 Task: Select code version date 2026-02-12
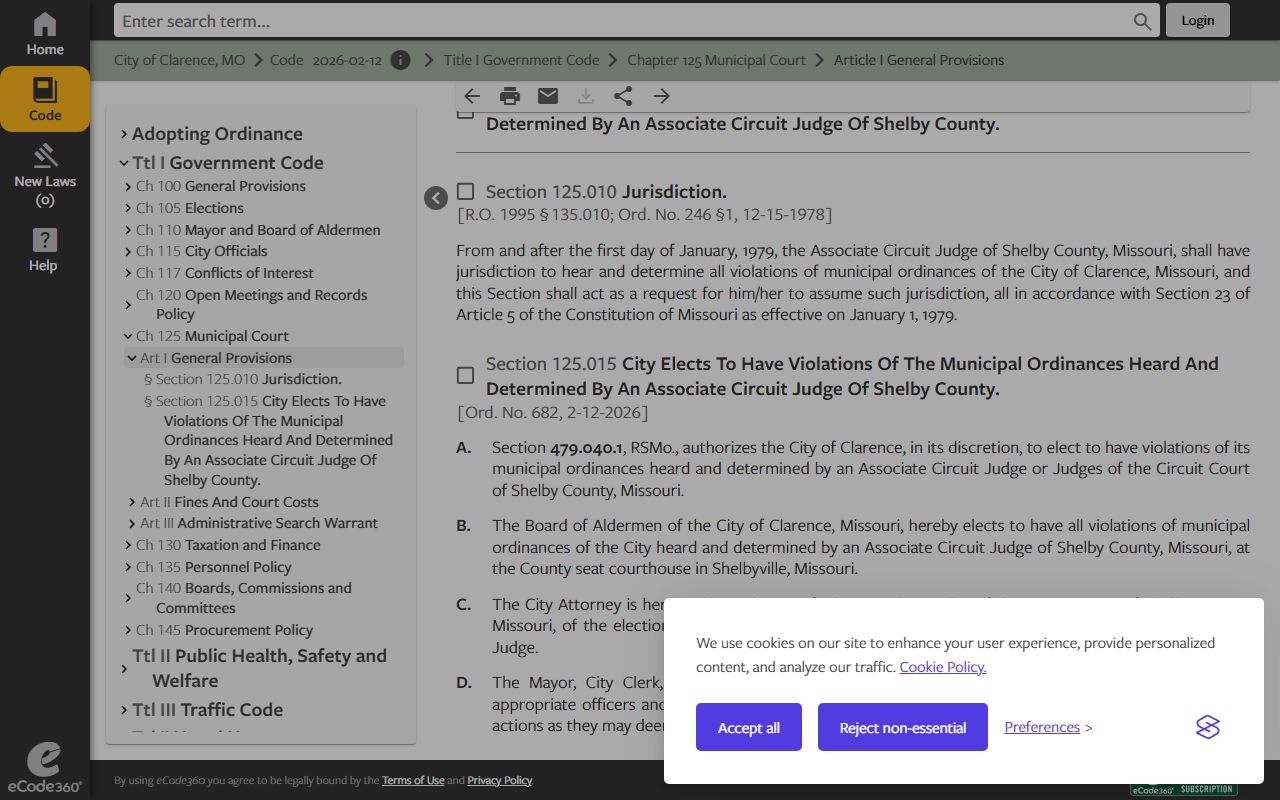347,60
